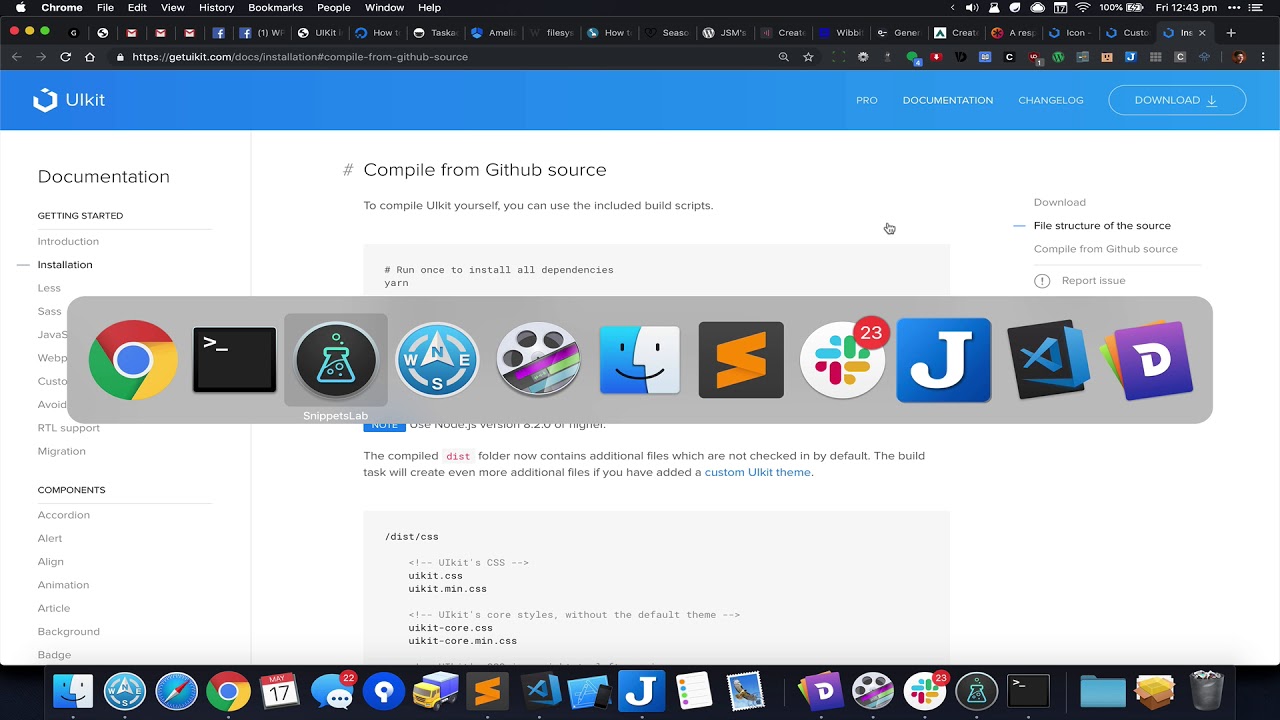The image size is (1280, 720).
Task: Select Finder in the app switcher
Action: tap(640, 360)
